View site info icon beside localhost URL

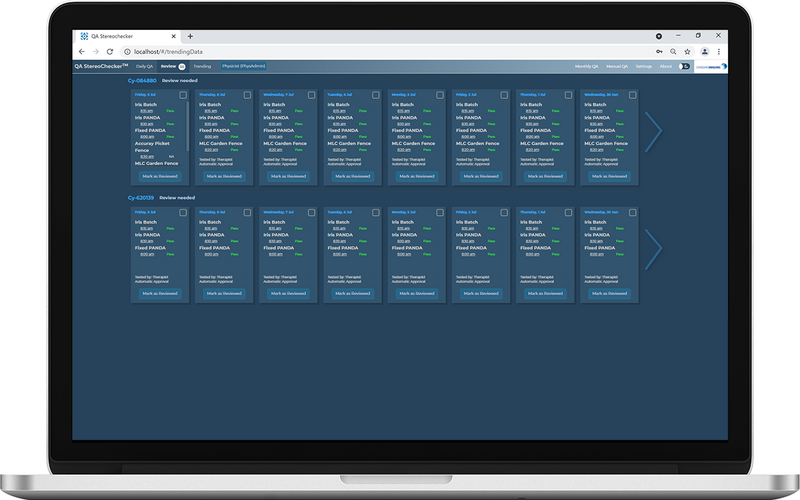128,52
